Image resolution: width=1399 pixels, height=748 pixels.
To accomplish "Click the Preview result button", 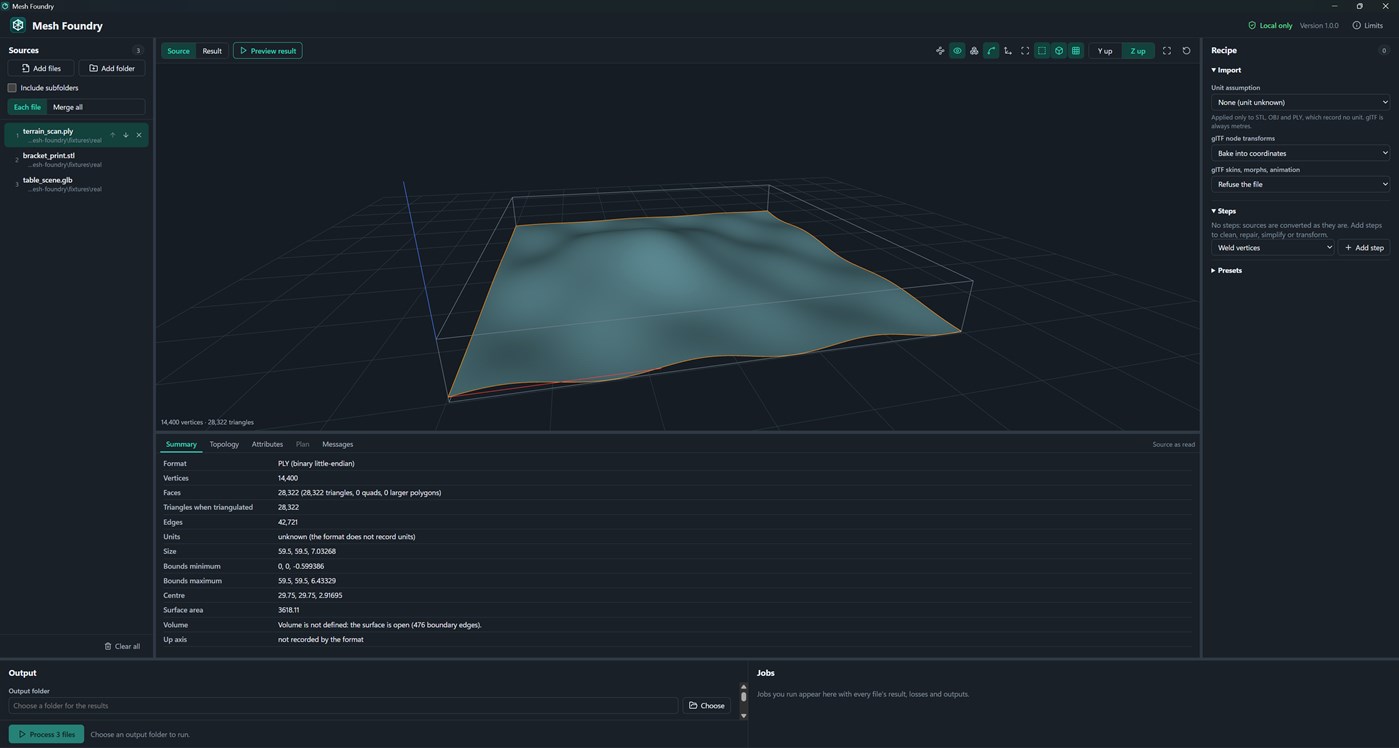I will [267, 51].
